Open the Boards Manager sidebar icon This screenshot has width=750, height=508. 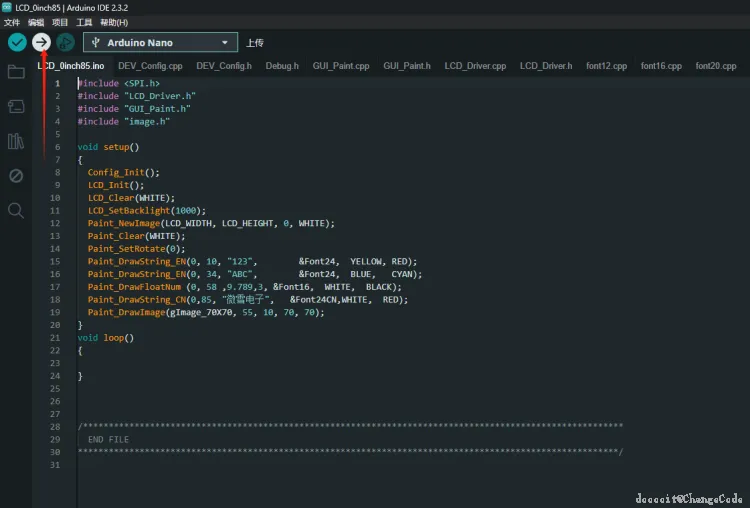[16, 106]
